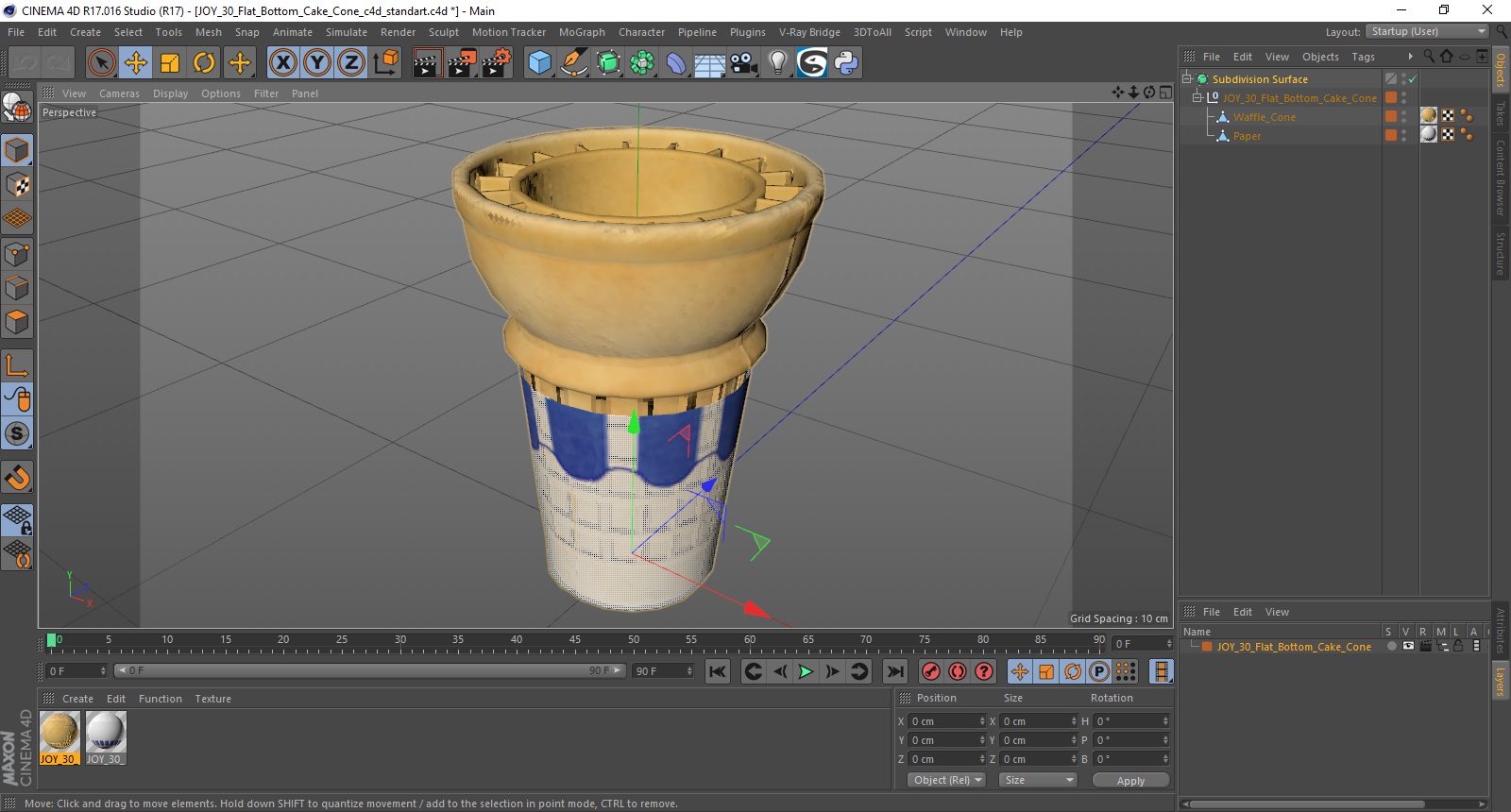The image size is (1511, 812).
Task: Open Object Manager Tags menu
Action: tap(1364, 57)
